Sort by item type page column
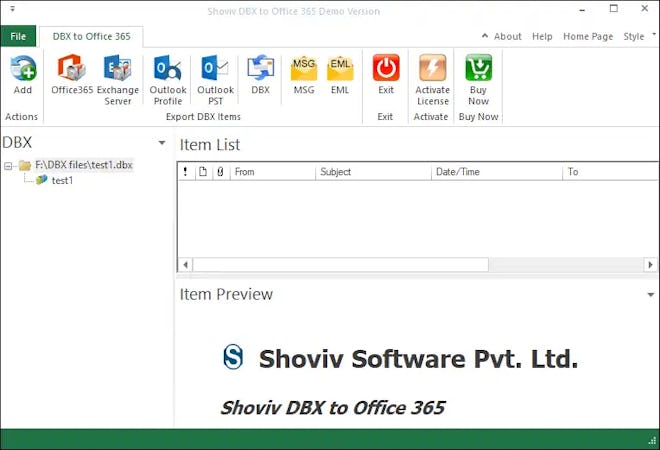 203,172
